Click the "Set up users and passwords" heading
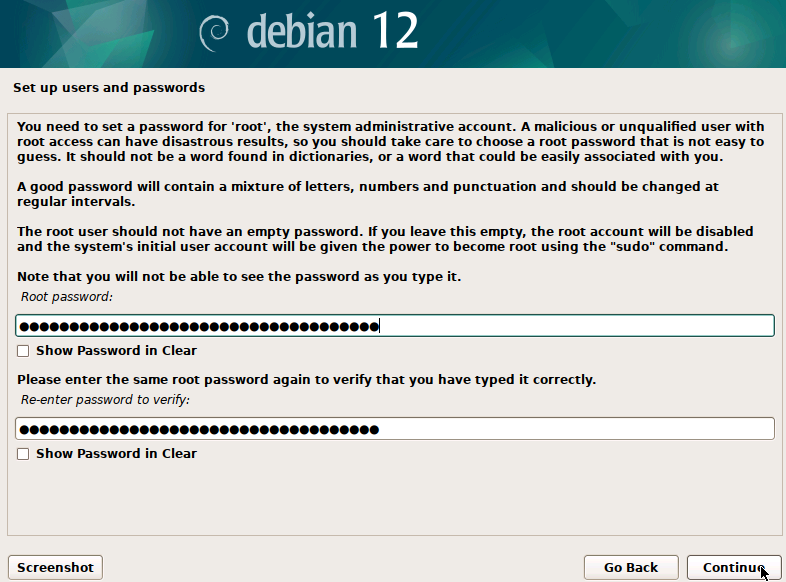The width and height of the screenshot is (786, 582). (109, 88)
